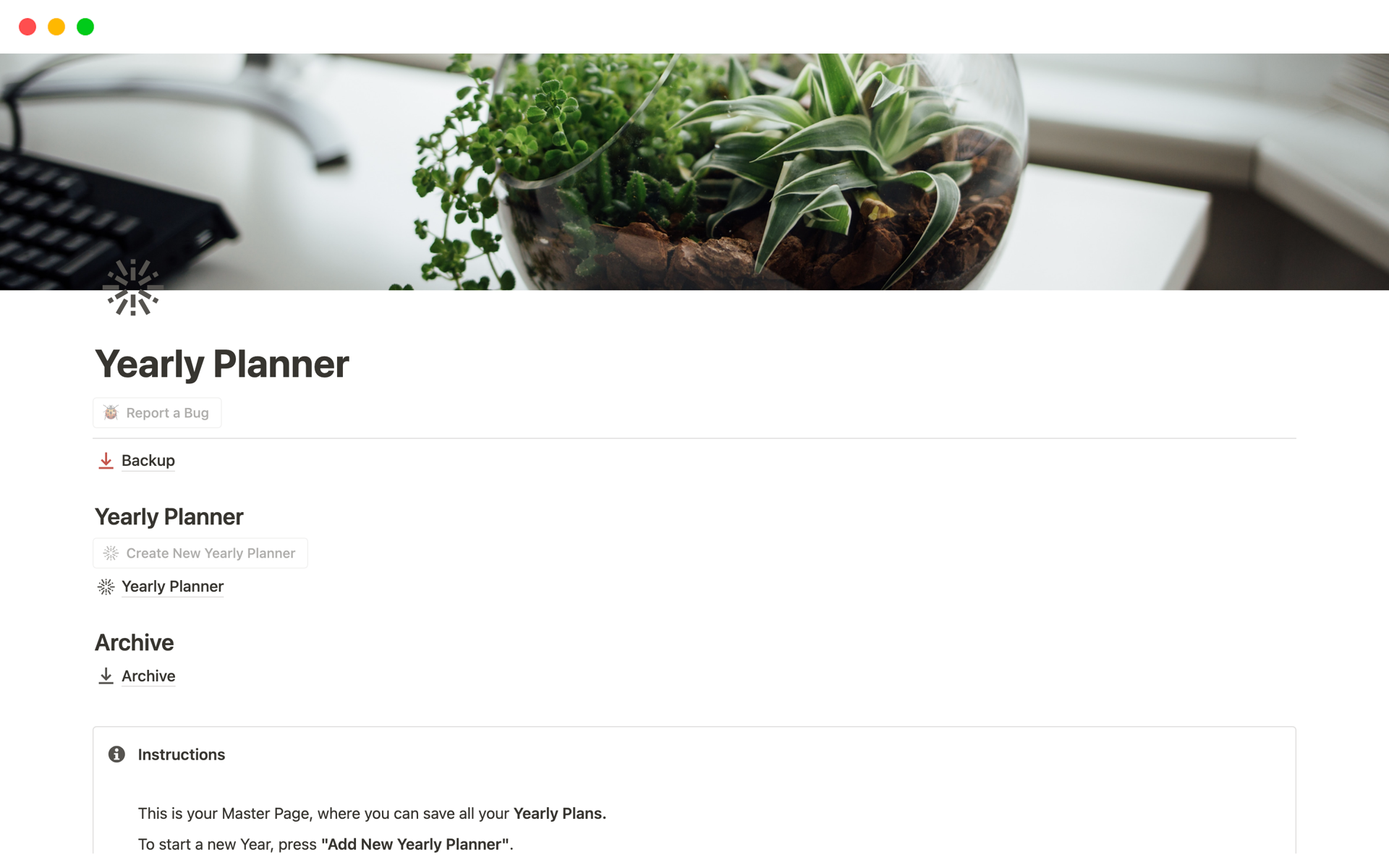Select the Archive menu item

point(148,676)
